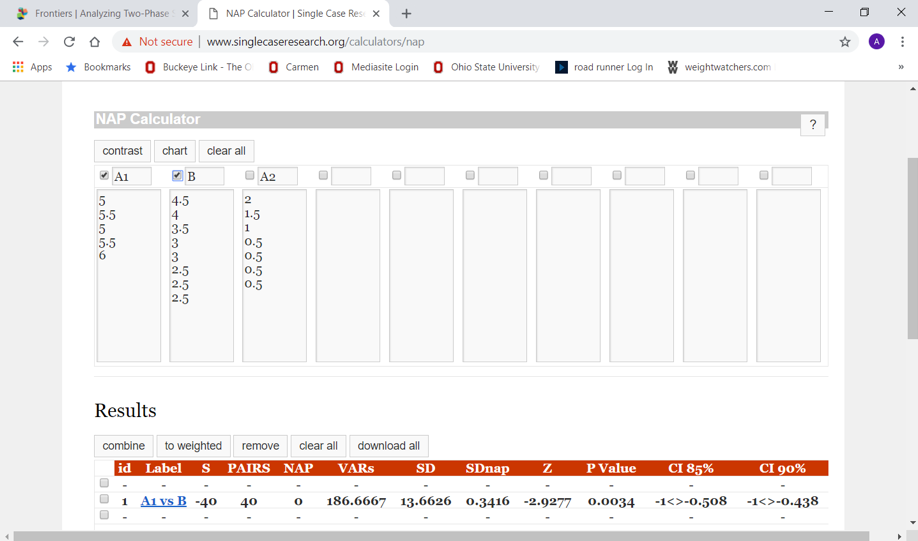
Task: Check the sixth column checkbox
Action: coord(470,175)
